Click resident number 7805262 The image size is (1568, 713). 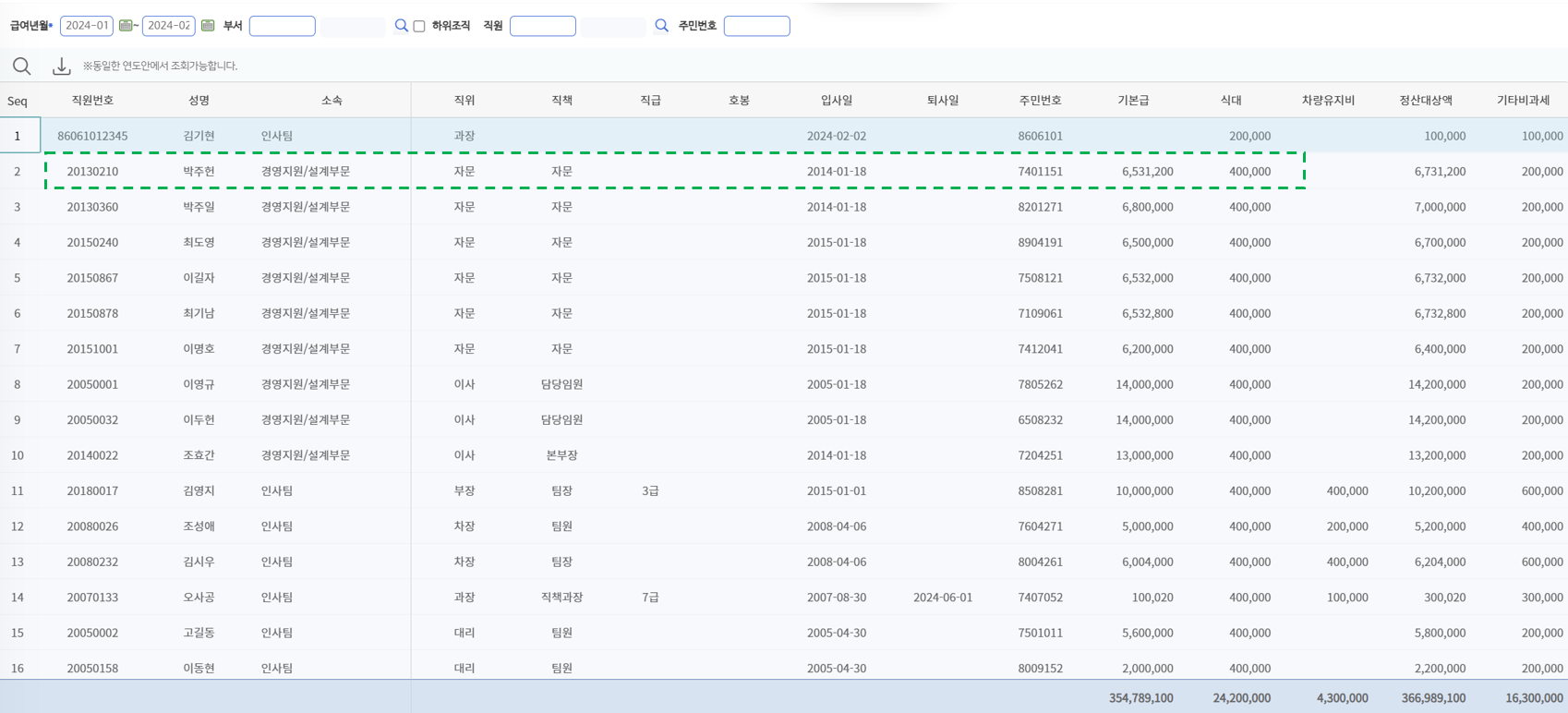tap(1041, 384)
